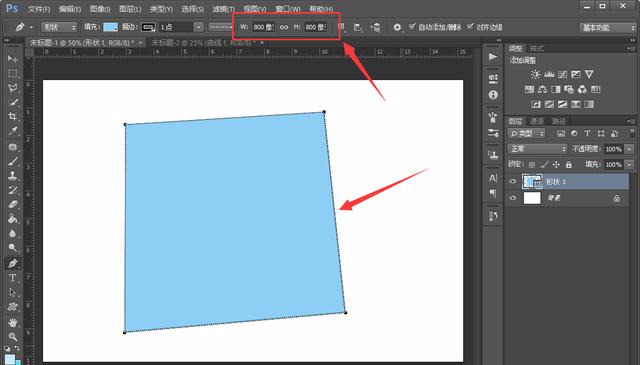
Task: Expand the 基本功能 workspace dropdown
Action: pyautogui.click(x=607, y=27)
